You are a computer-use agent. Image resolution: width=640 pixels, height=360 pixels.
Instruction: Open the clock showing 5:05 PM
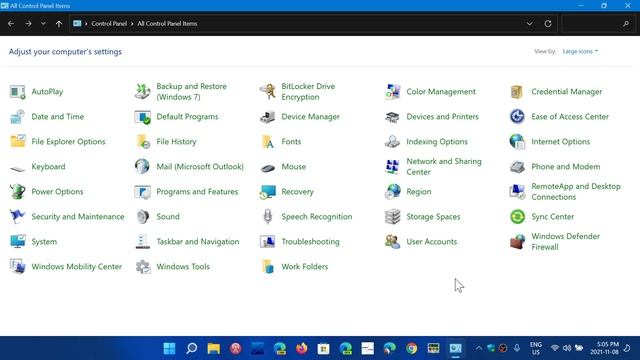pos(604,348)
